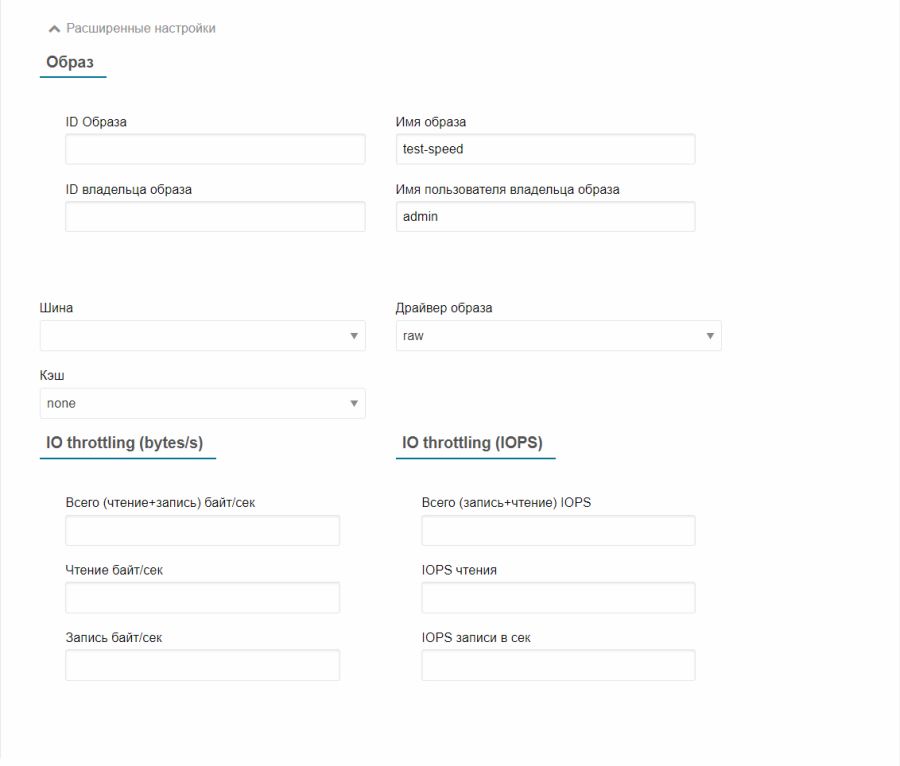Click the Запись байт/сек input
900x766 pixels.
pyautogui.click(x=202, y=665)
